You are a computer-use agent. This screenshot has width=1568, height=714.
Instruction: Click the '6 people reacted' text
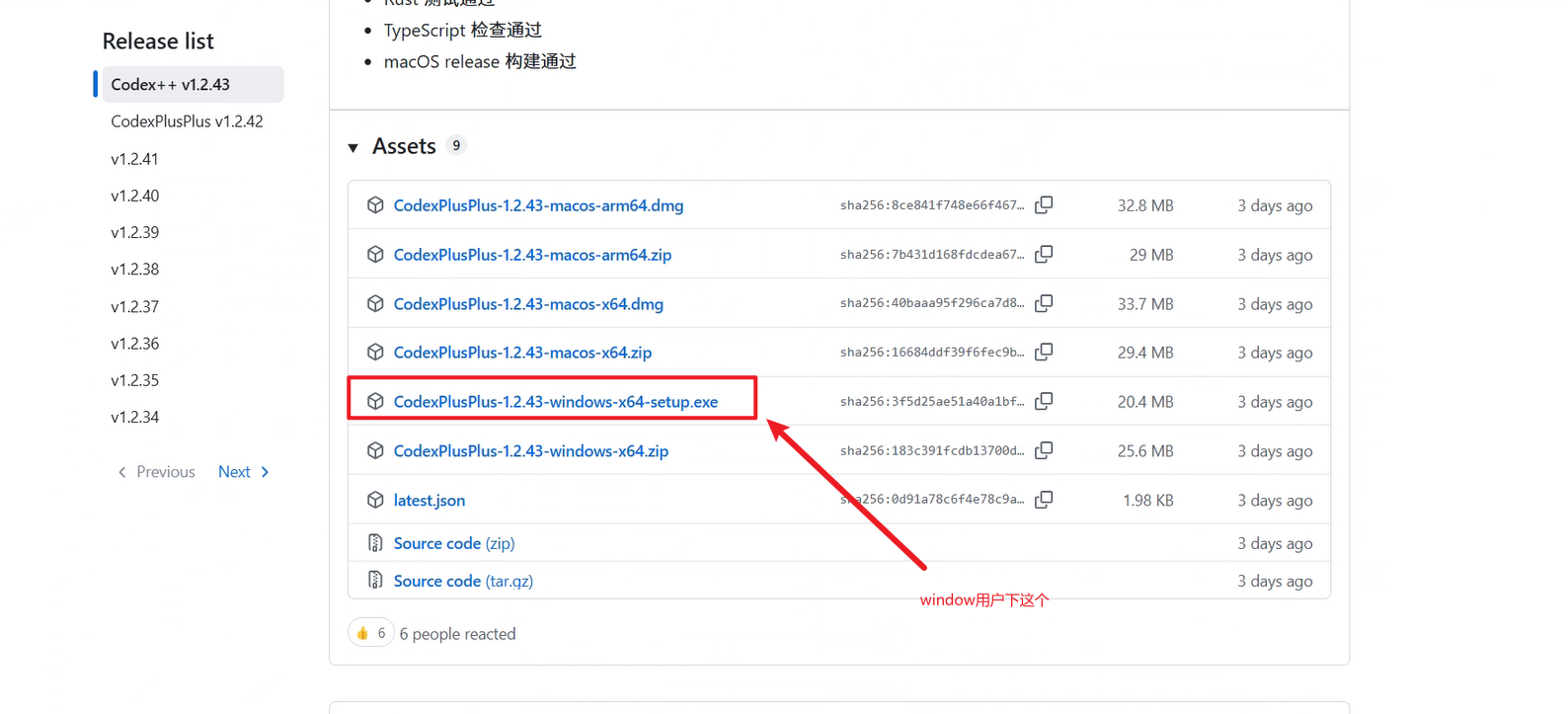click(x=457, y=634)
